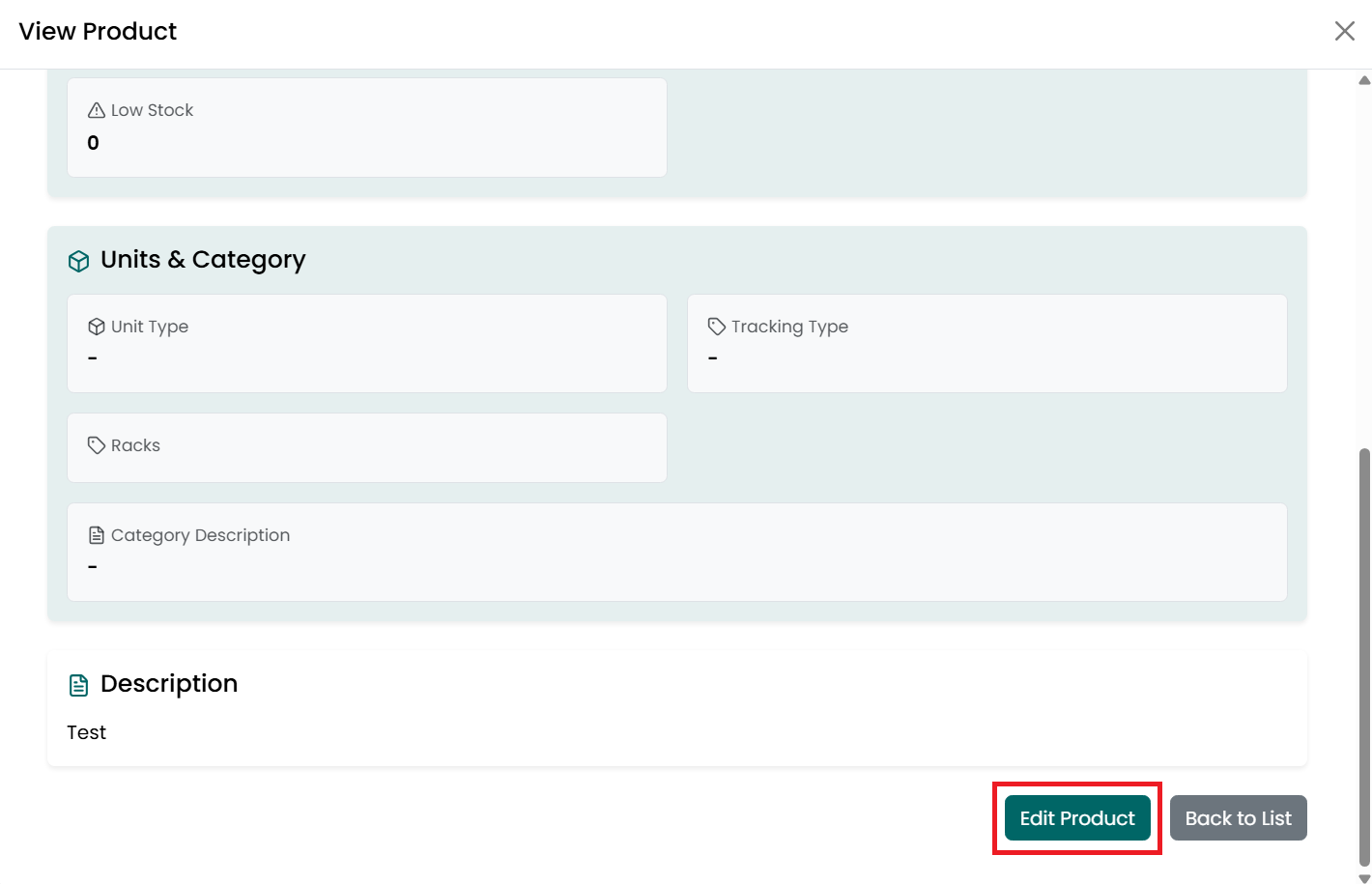Image resolution: width=1372 pixels, height=884 pixels.
Task: Click the View Product title
Action: [98, 31]
